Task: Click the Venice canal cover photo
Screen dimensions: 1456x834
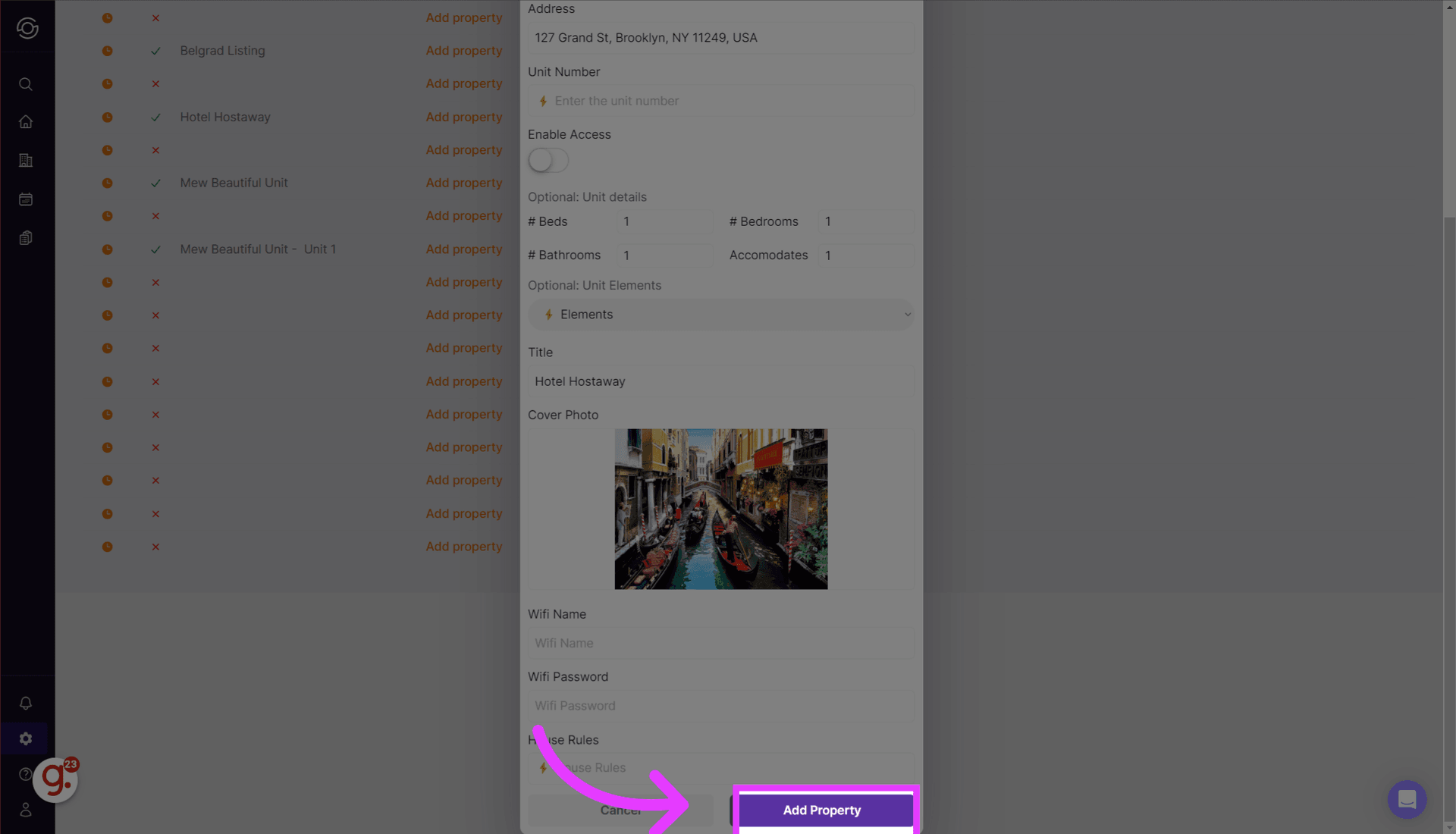Action: [720, 509]
